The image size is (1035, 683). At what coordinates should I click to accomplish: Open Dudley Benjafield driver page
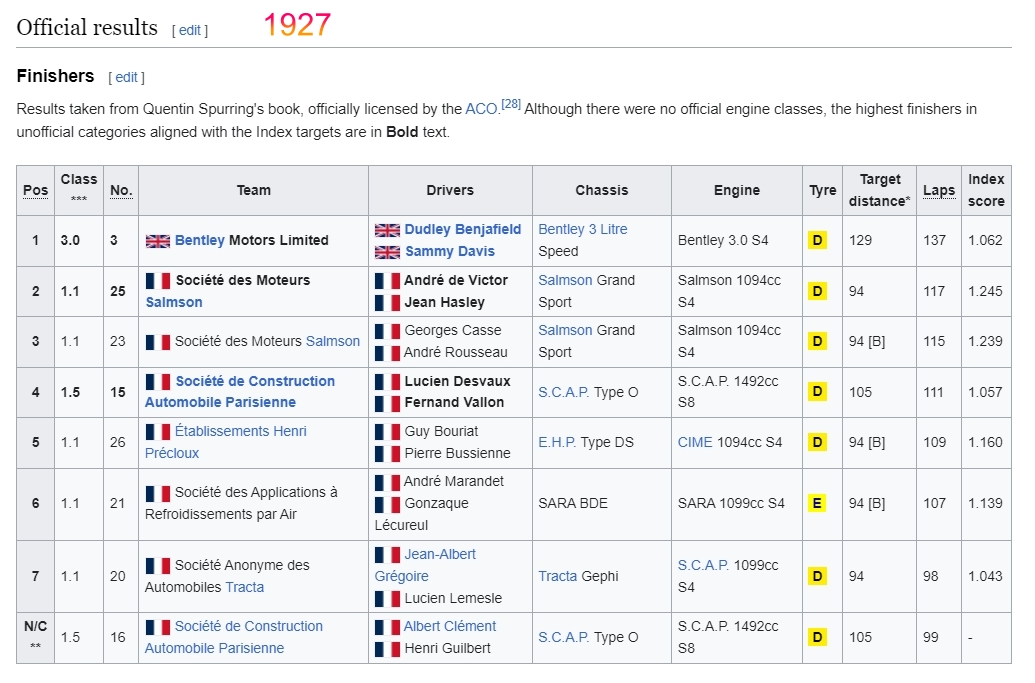[x=463, y=229]
